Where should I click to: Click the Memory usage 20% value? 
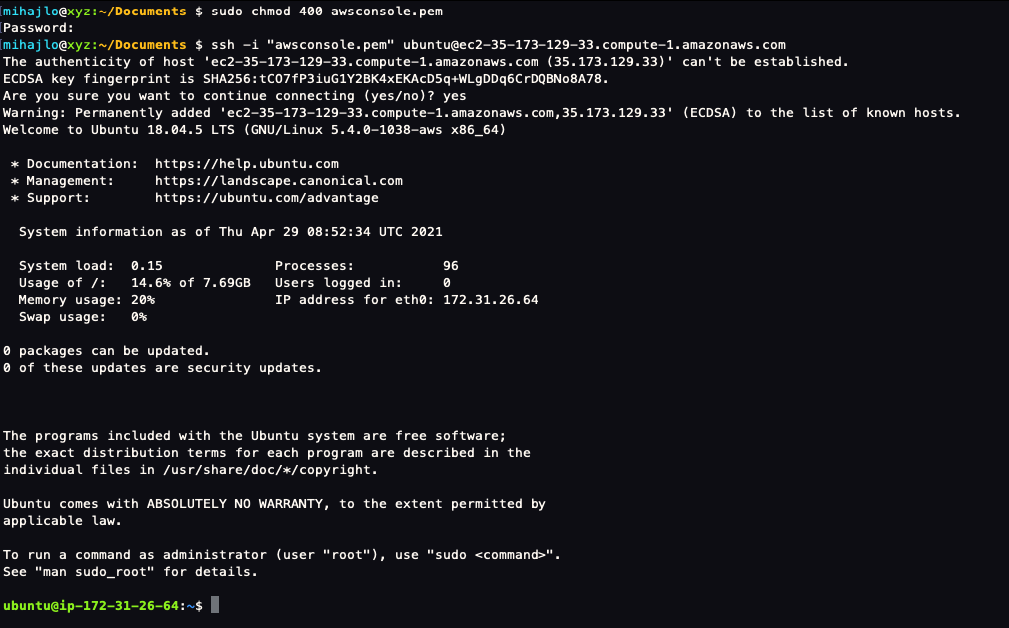(143, 300)
